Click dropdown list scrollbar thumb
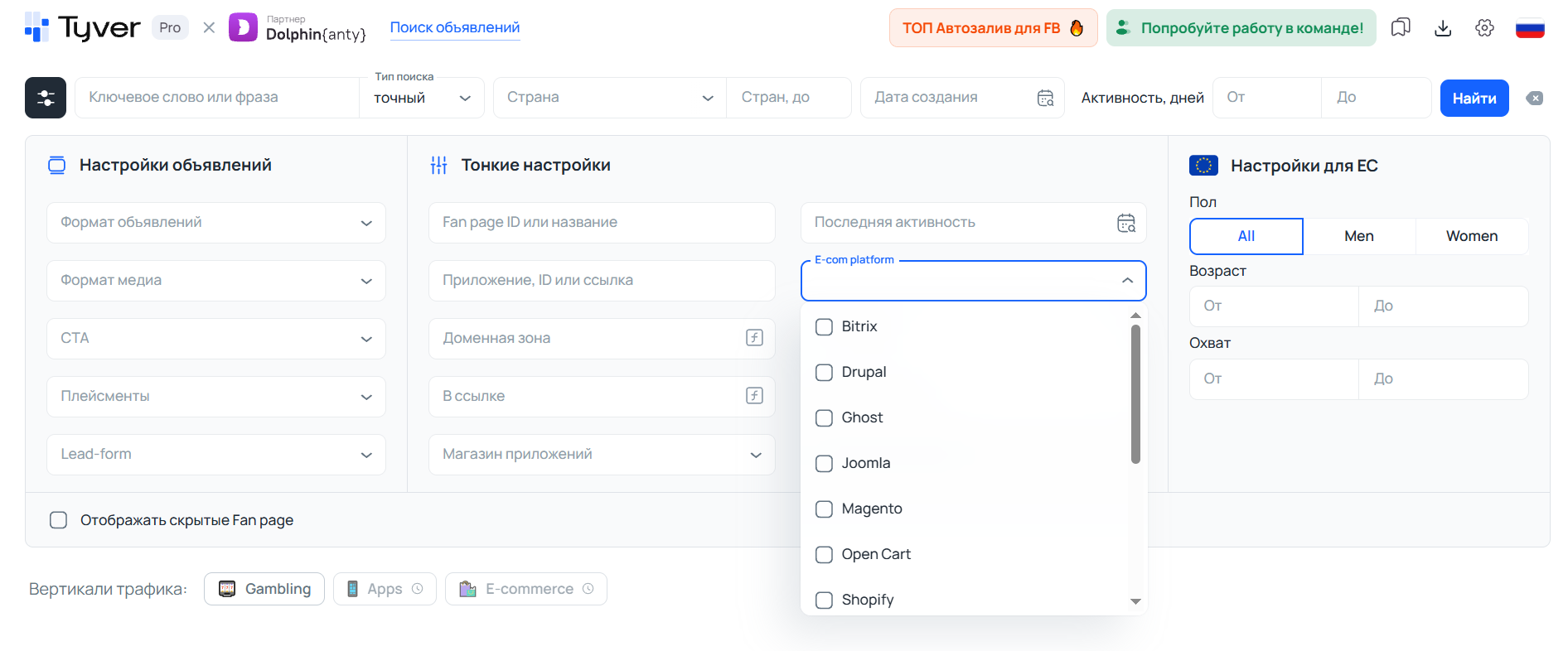The width and height of the screenshot is (1568, 651). (x=1135, y=394)
